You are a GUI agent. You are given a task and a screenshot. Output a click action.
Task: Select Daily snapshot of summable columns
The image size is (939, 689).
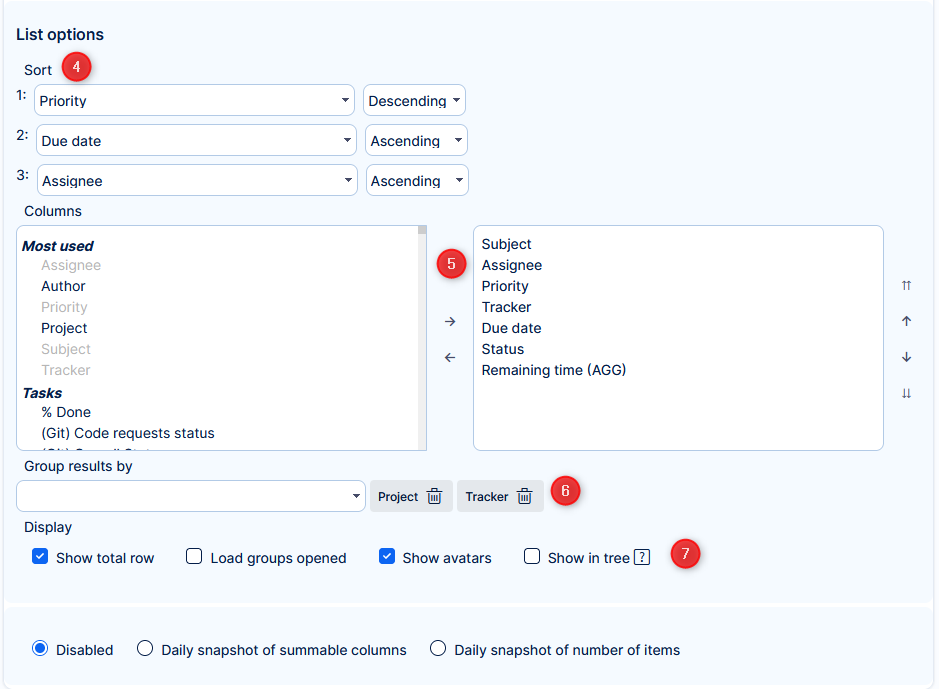pos(145,649)
